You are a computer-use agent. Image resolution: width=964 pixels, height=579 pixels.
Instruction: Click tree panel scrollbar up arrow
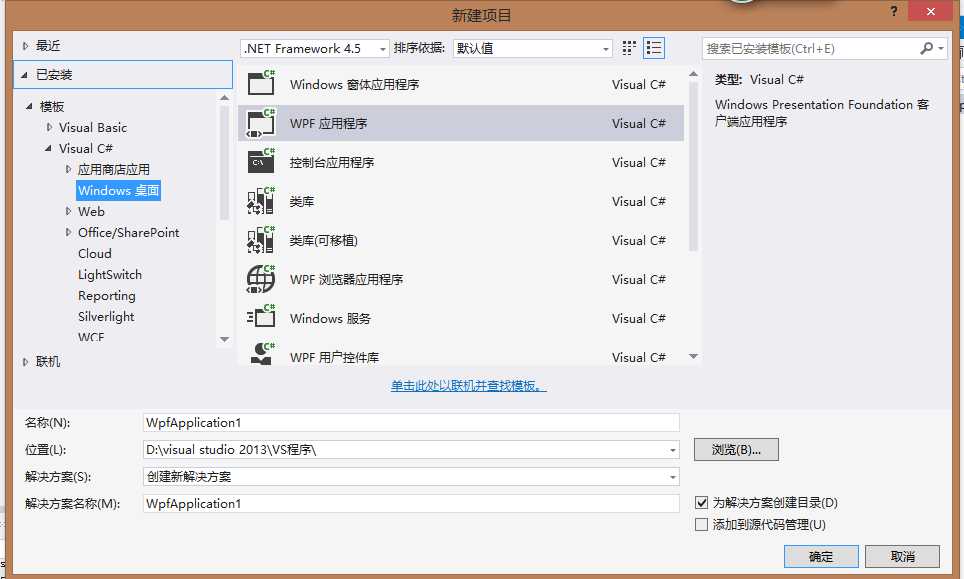[224, 98]
